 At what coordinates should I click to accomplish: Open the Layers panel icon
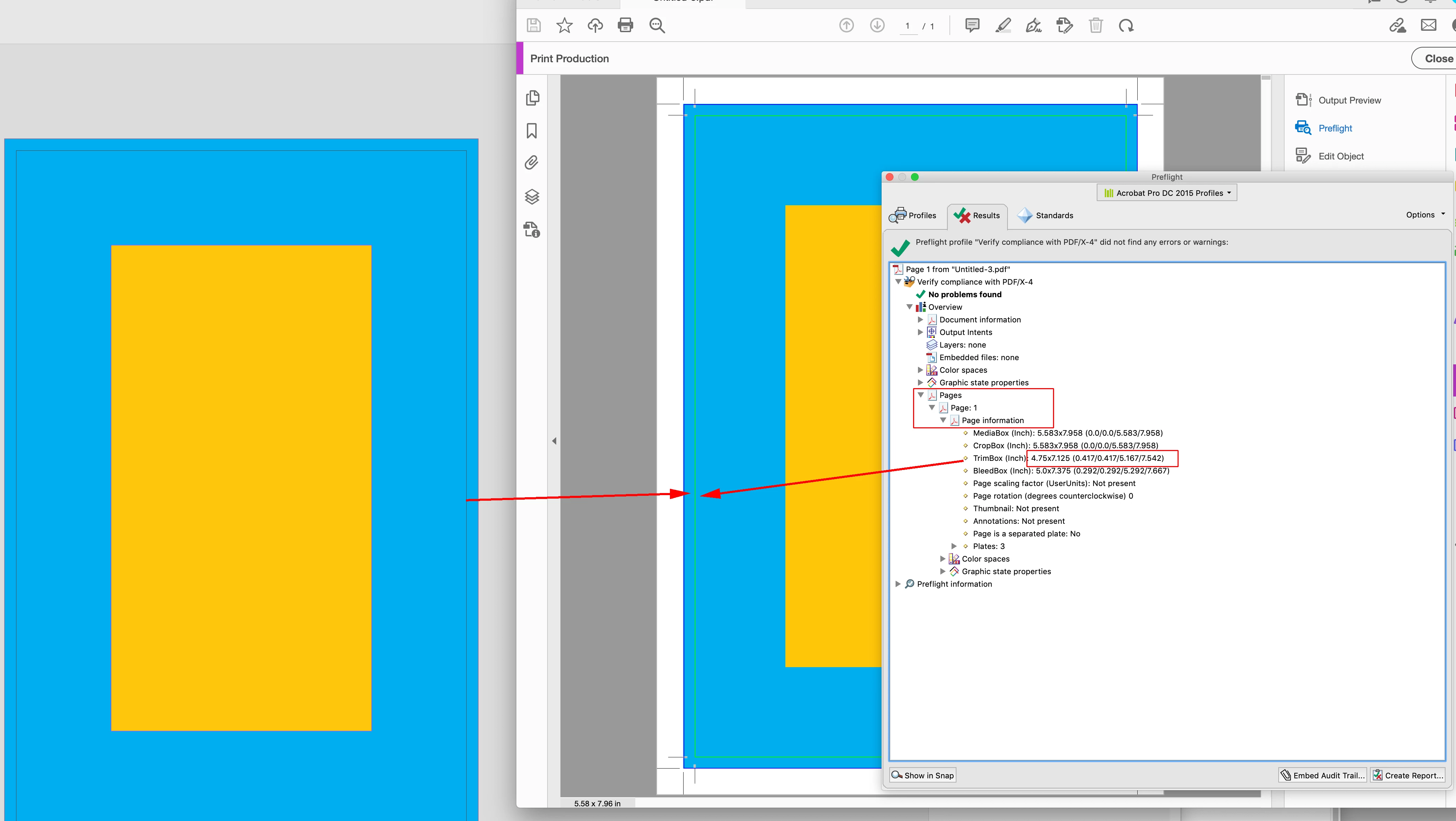coord(532,197)
